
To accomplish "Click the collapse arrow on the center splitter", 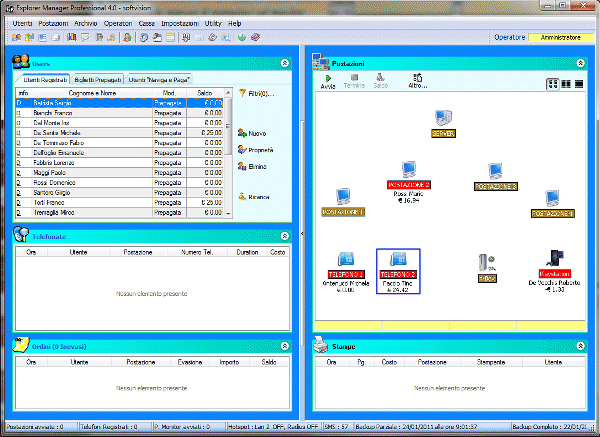I will (x=302, y=233).
